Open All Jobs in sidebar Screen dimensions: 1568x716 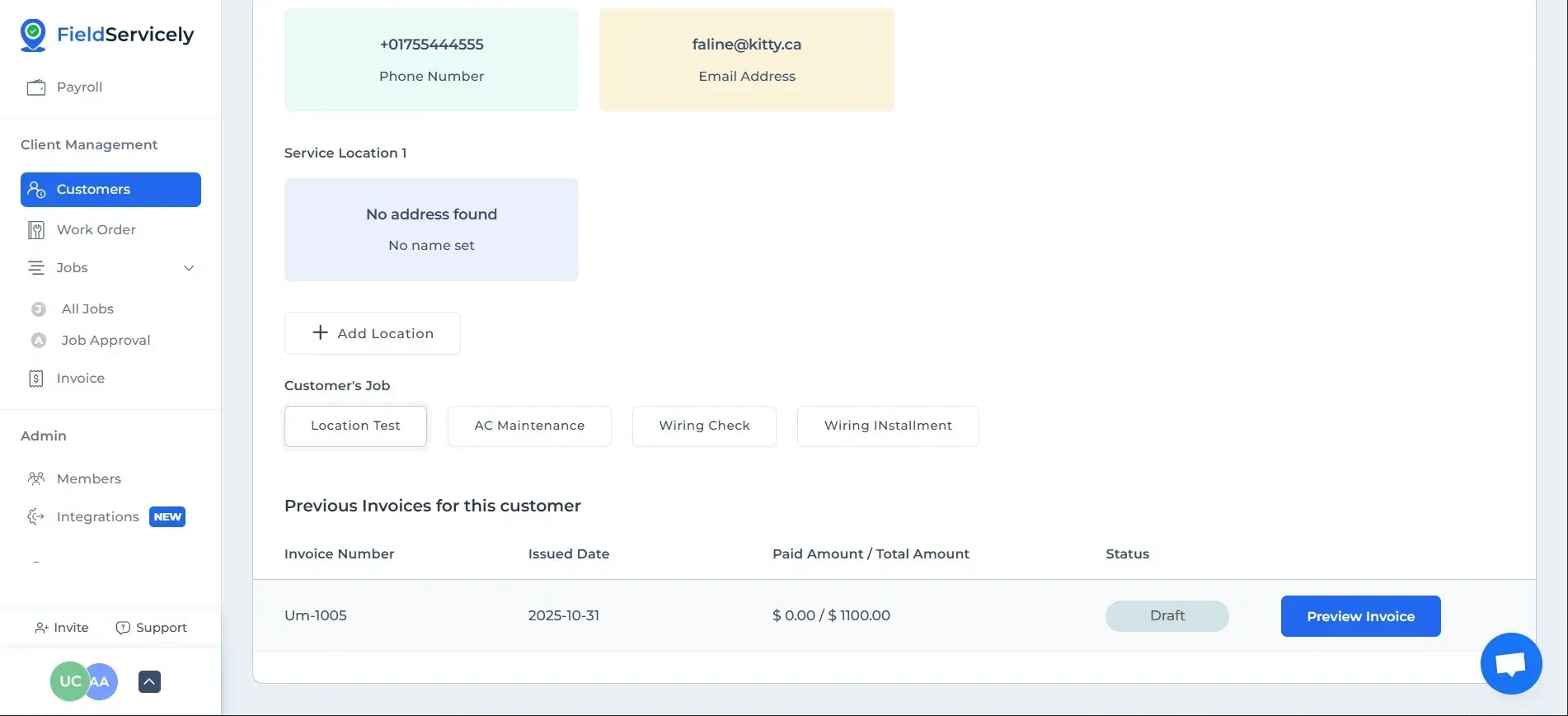tap(87, 309)
